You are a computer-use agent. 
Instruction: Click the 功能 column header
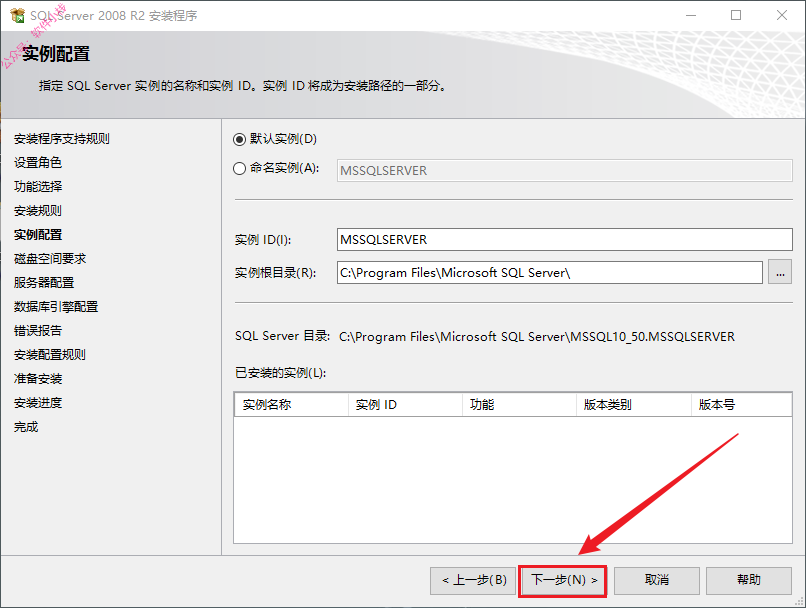[x=520, y=405]
